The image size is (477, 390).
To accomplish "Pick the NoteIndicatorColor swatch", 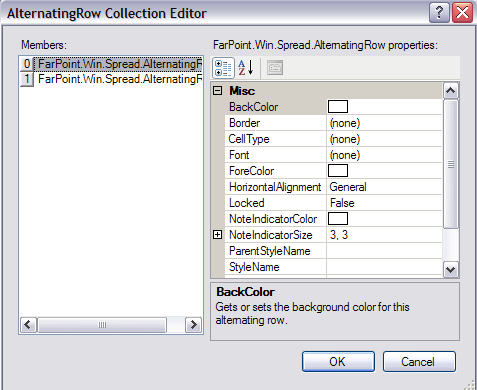I will [338, 219].
